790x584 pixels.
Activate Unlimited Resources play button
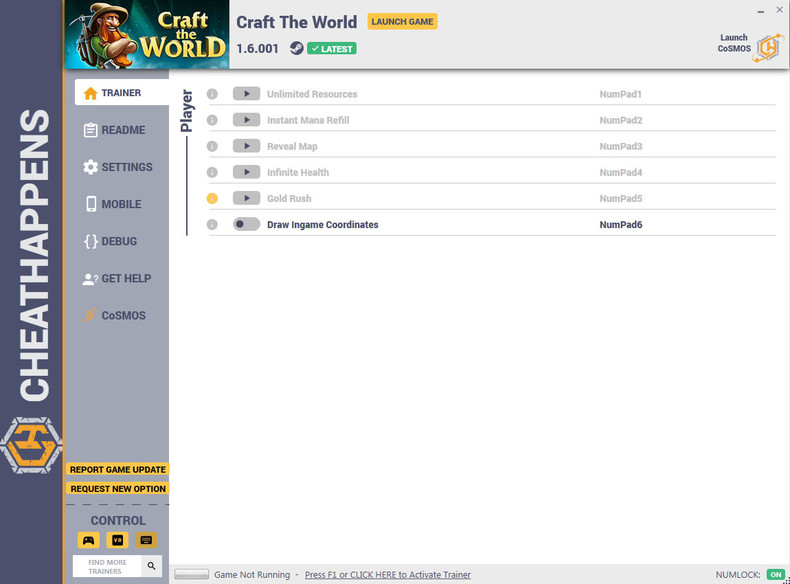(246, 94)
